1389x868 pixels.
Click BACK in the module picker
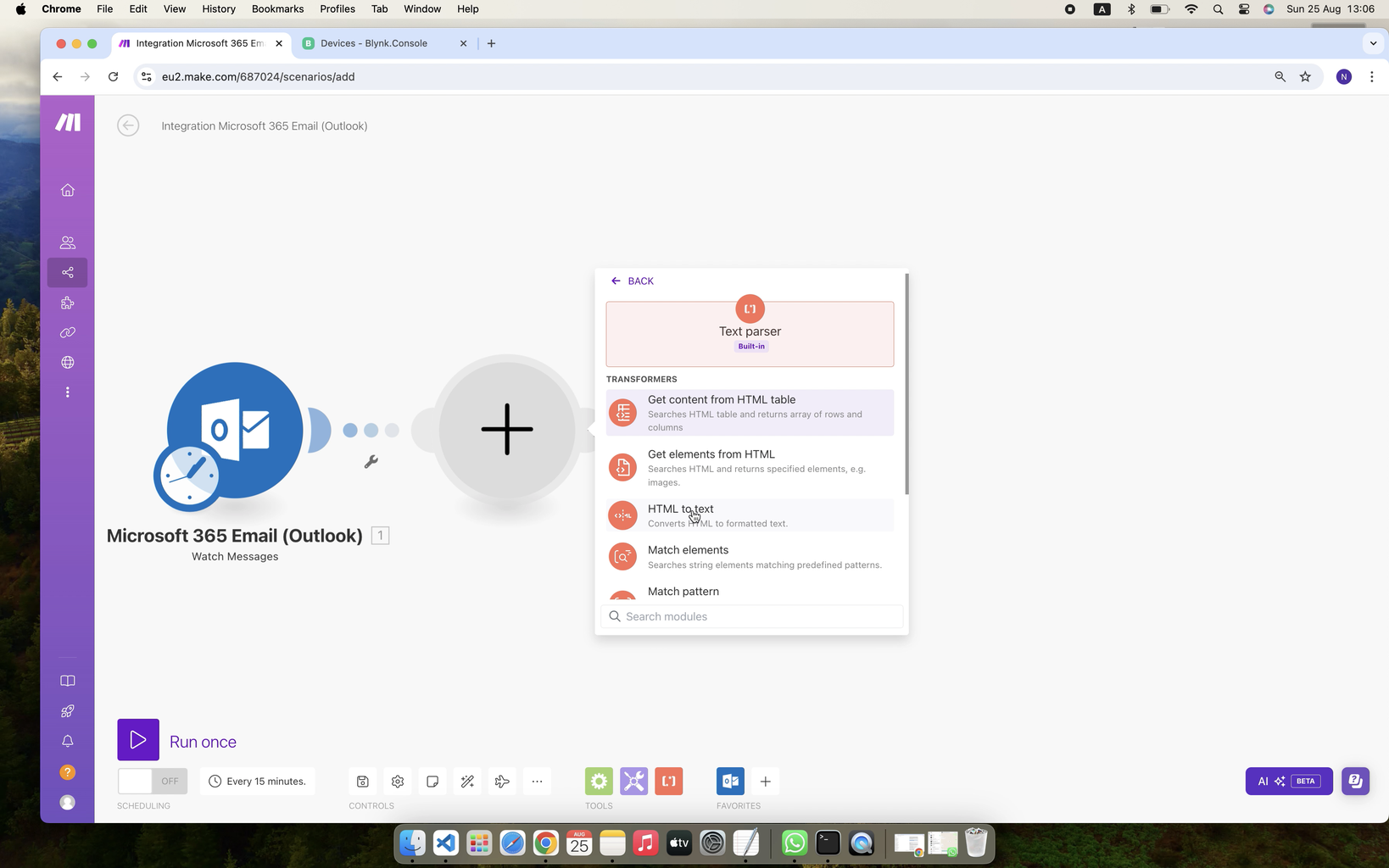click(x=633, y=281)
